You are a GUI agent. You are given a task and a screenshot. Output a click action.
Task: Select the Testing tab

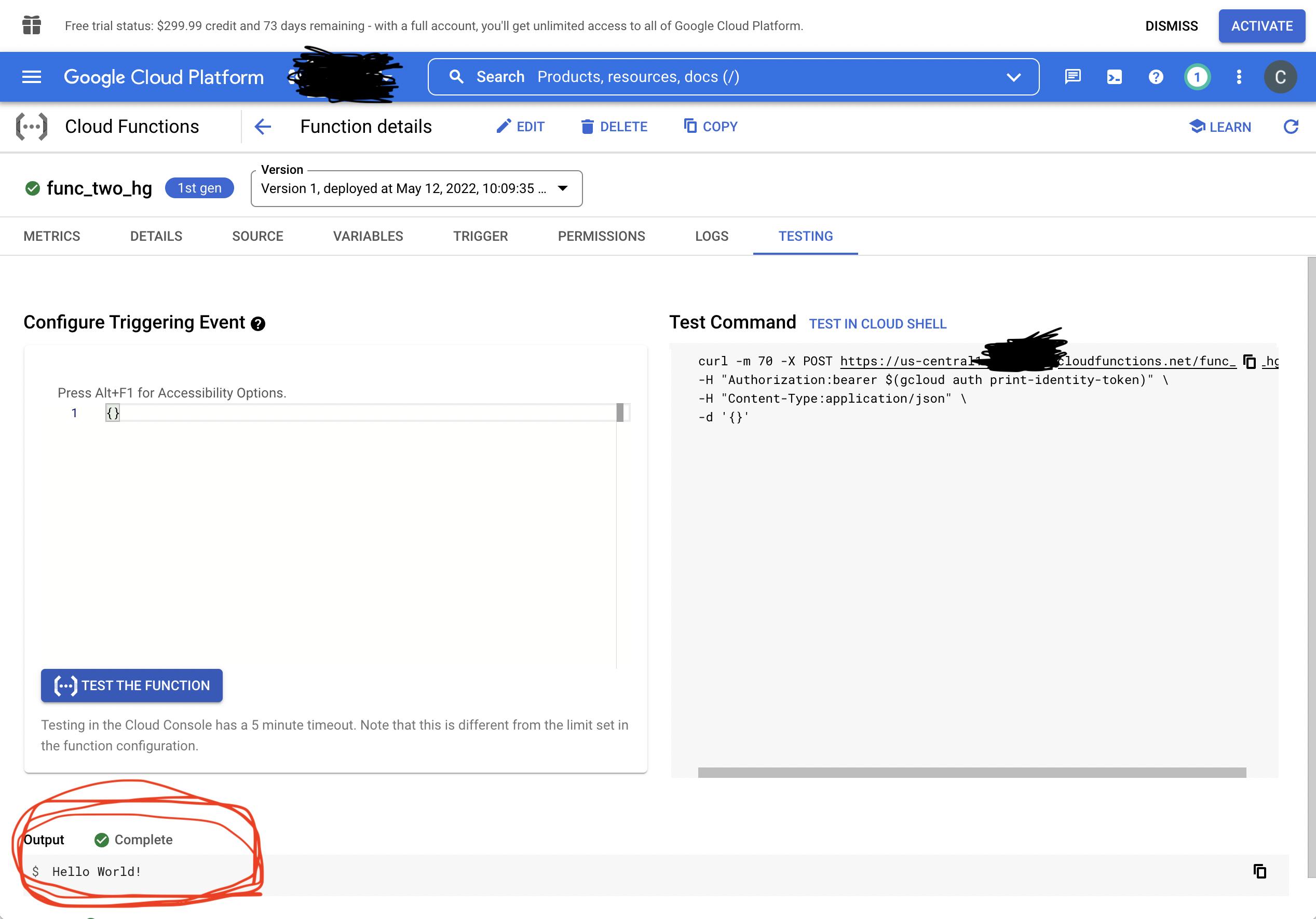tap(805, 236)
